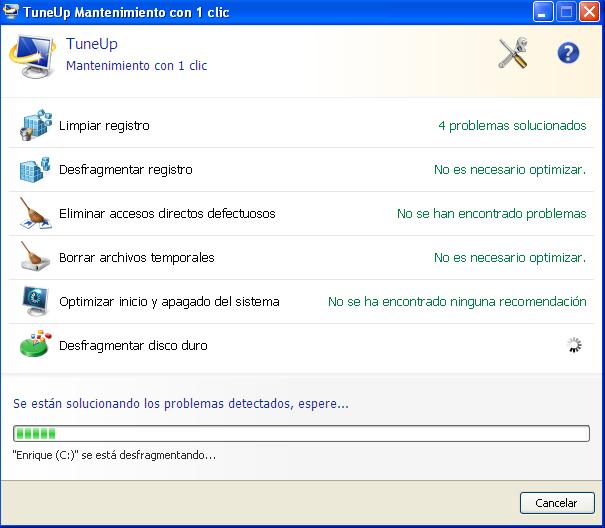Click 'No es necesario optimizar.' beside Borrar archivos temporales

(510, 257)
